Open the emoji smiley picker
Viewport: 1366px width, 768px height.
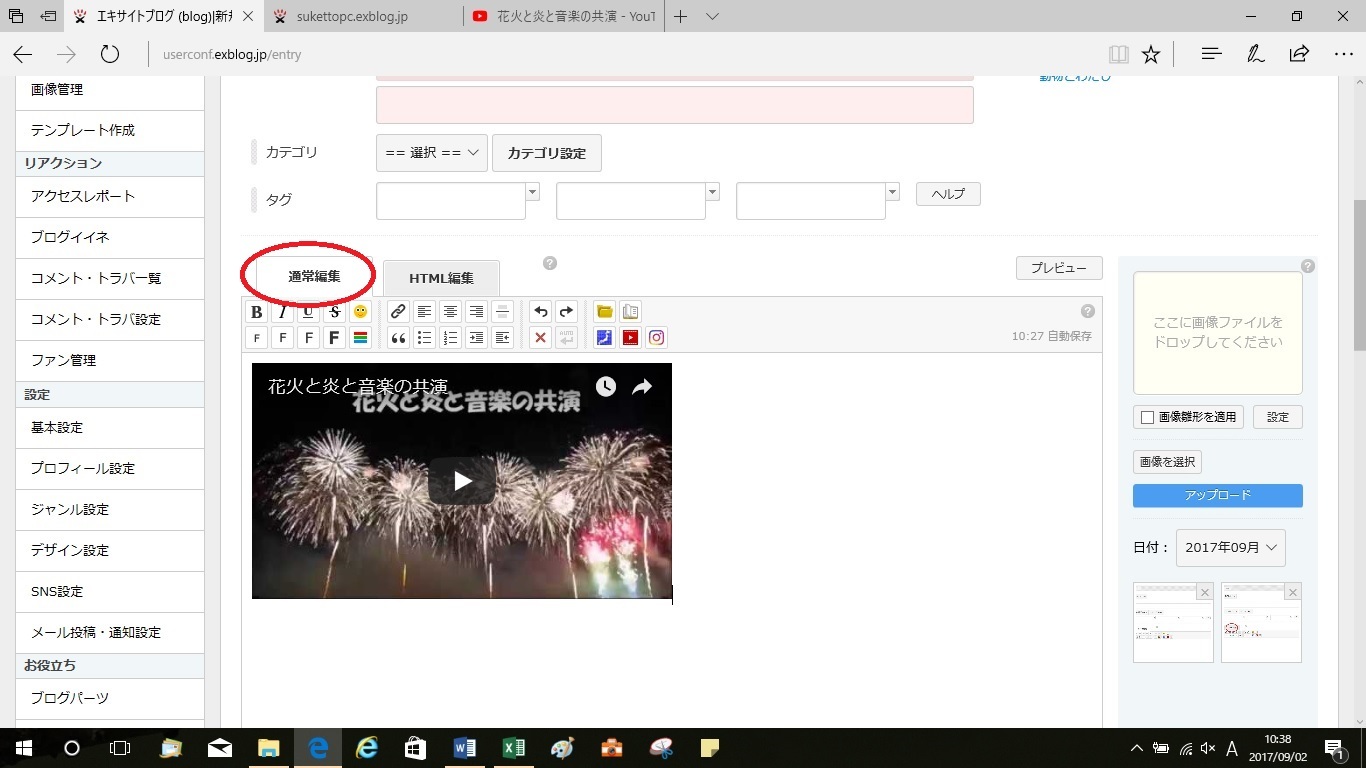pyautogui.click(x=361, y=312)
